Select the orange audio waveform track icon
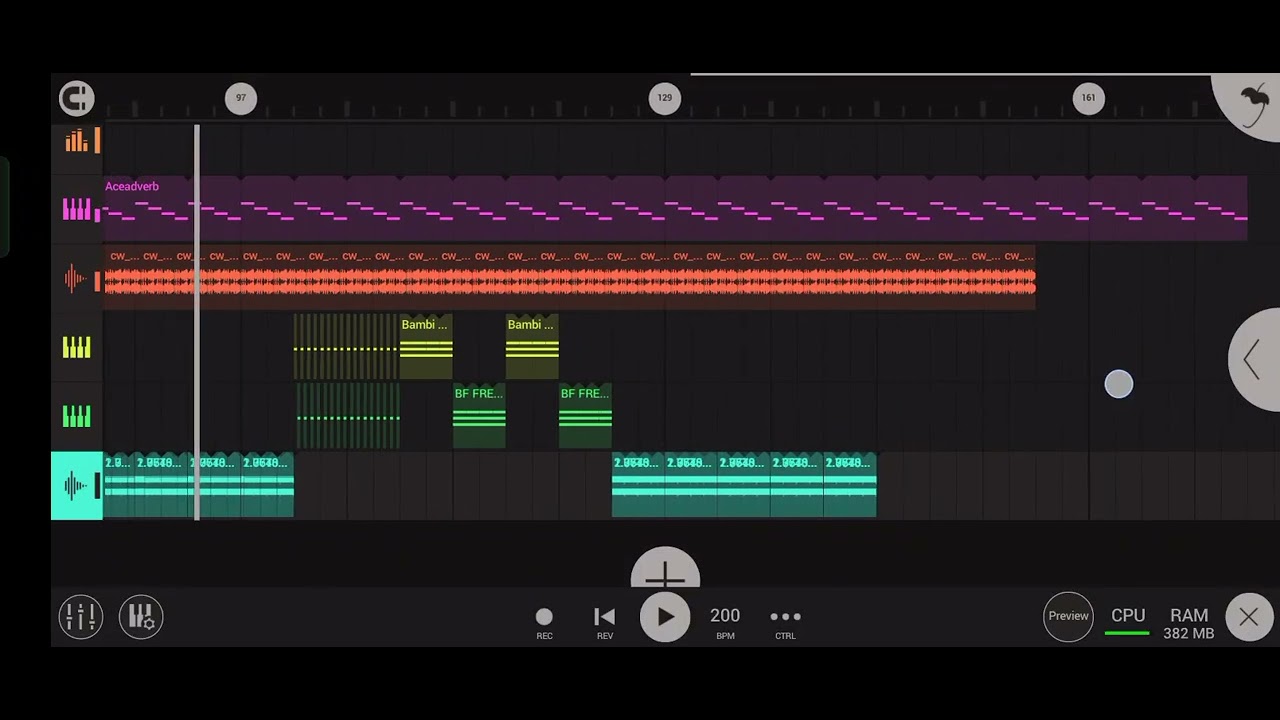This screenshot has height=720, width=1280. click(x=78, y=279)
